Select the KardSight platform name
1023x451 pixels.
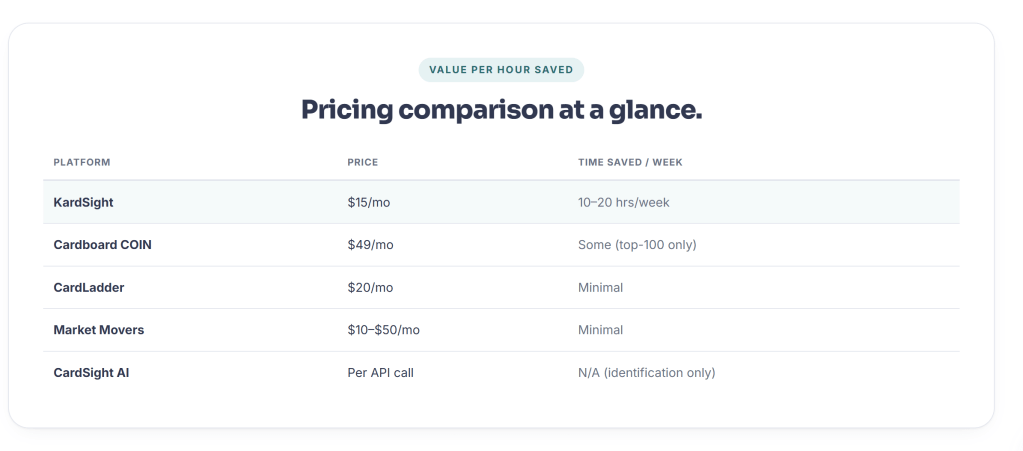(x=84, y=202)
